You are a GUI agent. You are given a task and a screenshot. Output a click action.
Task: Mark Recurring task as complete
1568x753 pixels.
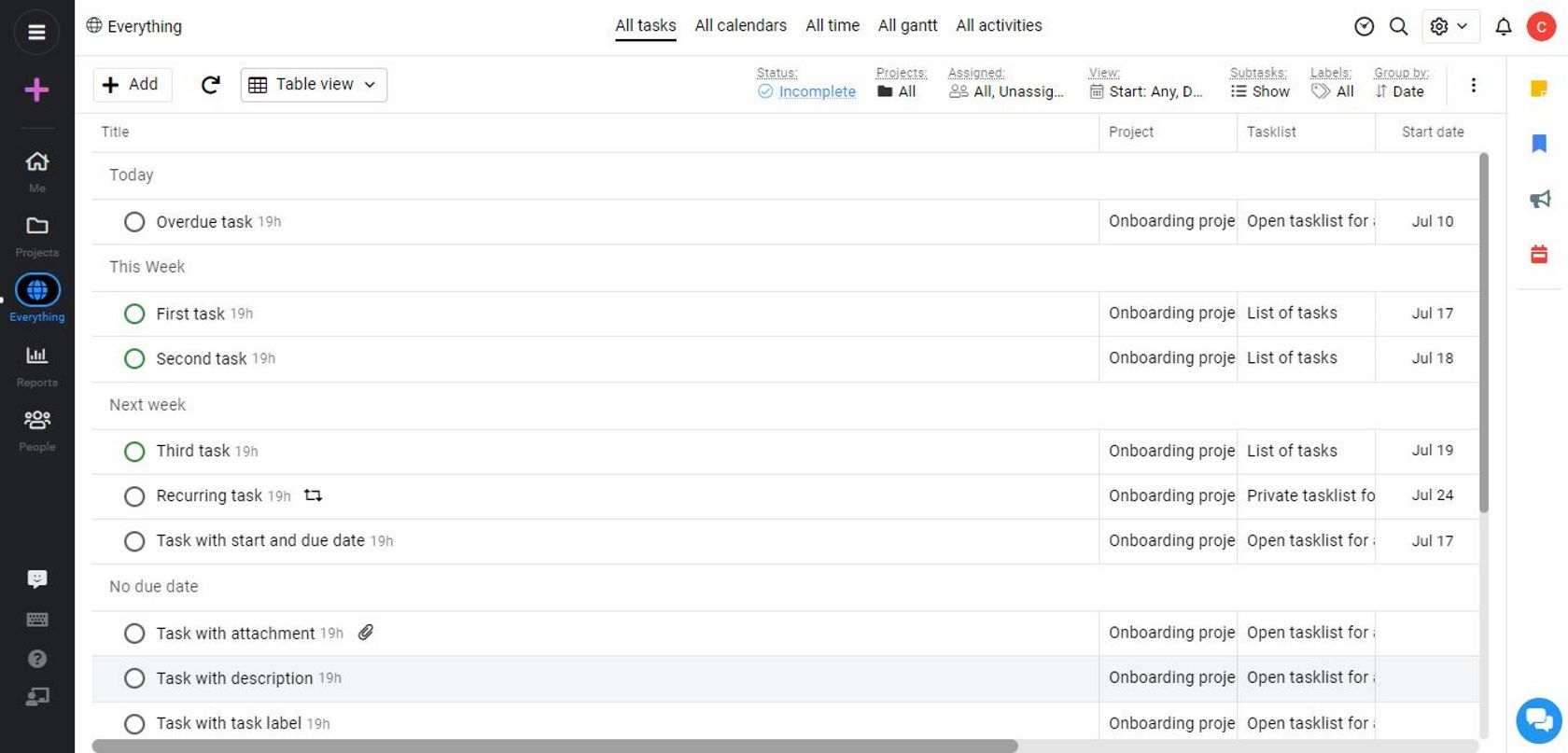coord(134,496)
